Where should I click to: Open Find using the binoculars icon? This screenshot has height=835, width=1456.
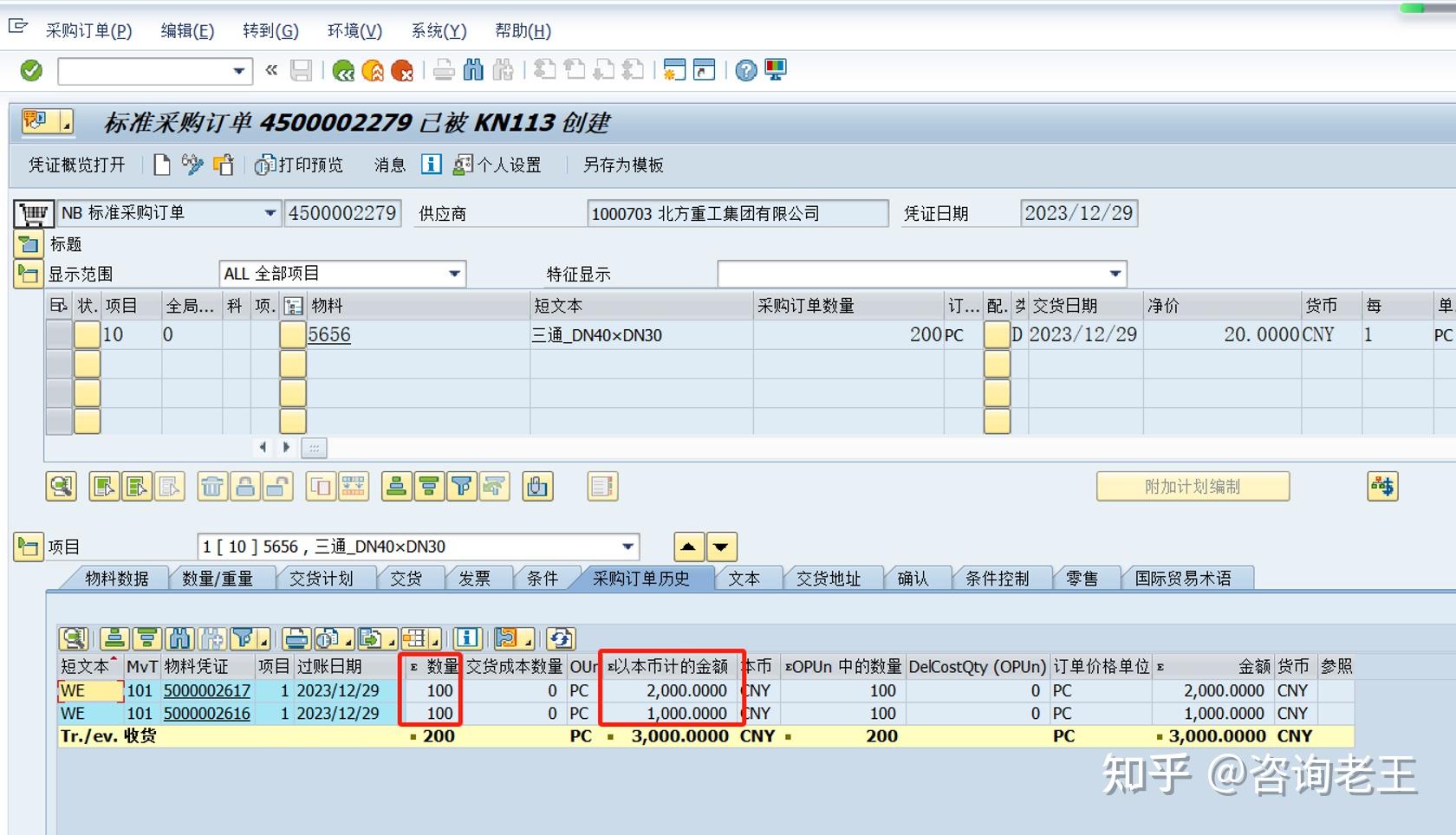[474, 70]
